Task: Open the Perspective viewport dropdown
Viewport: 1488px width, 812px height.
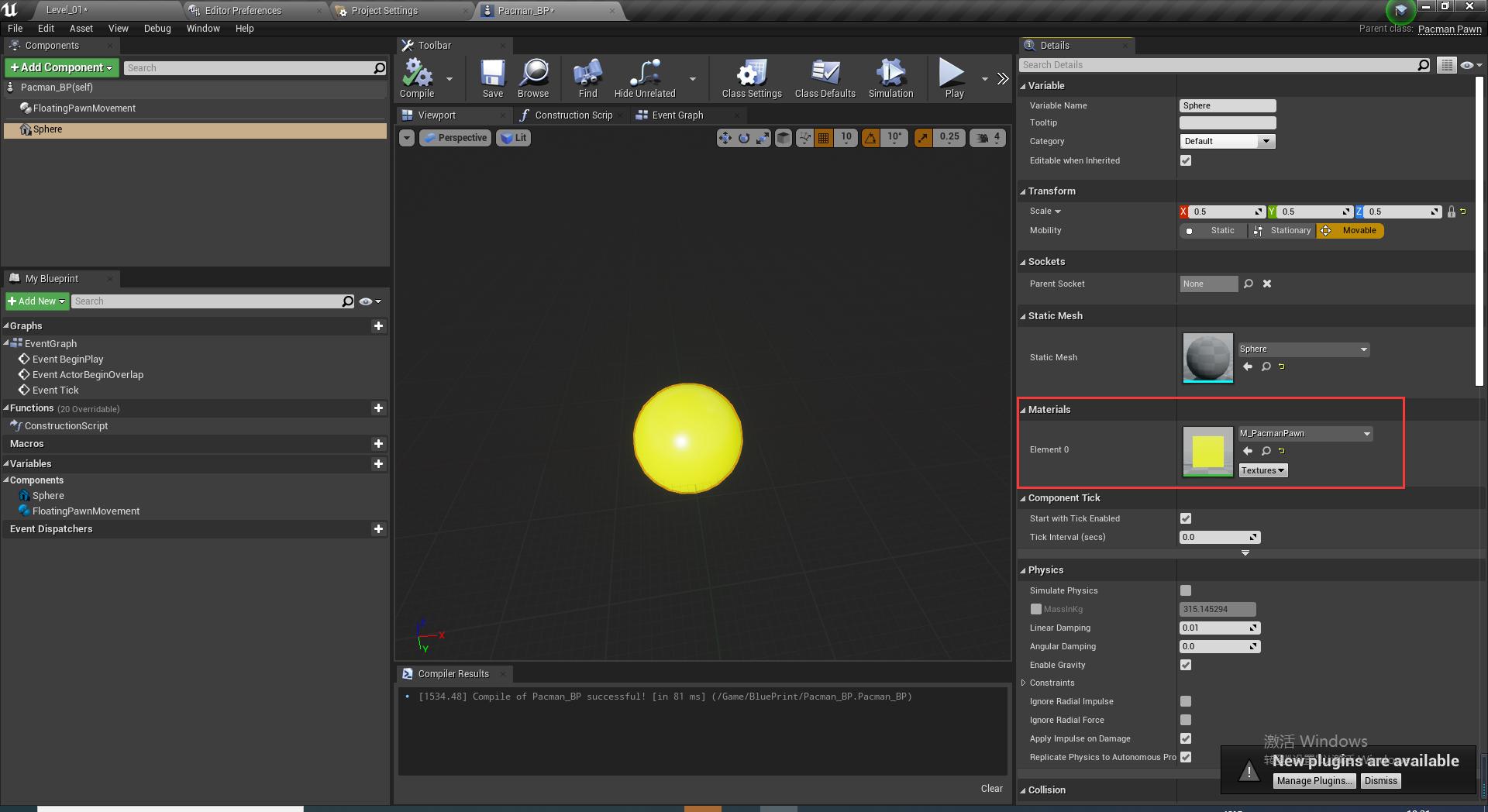Action: pos(455,137)
